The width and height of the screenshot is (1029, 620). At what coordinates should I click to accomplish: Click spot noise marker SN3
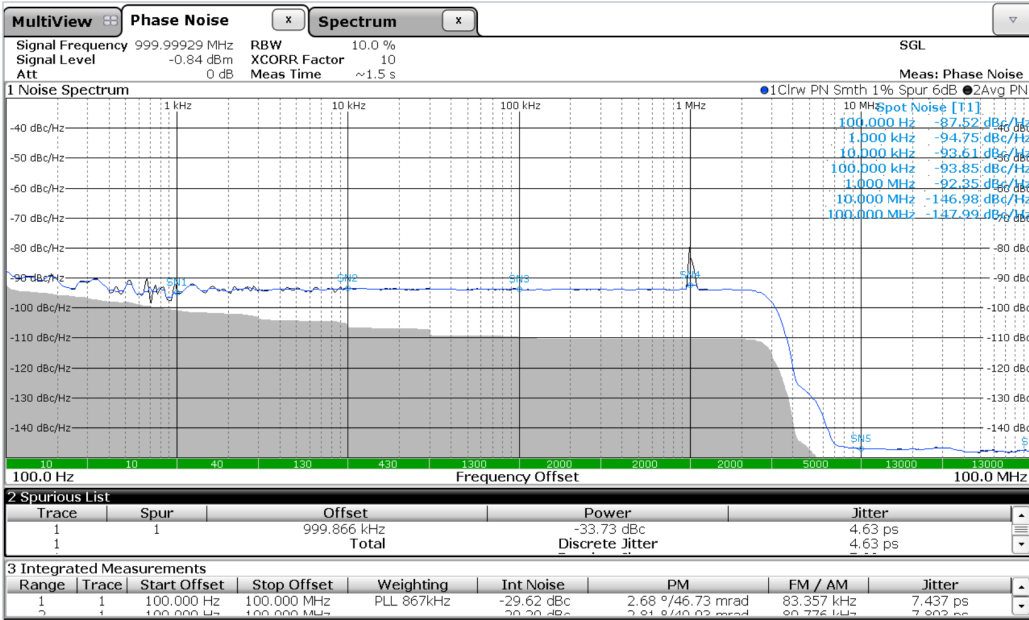(x=519, y=279)
